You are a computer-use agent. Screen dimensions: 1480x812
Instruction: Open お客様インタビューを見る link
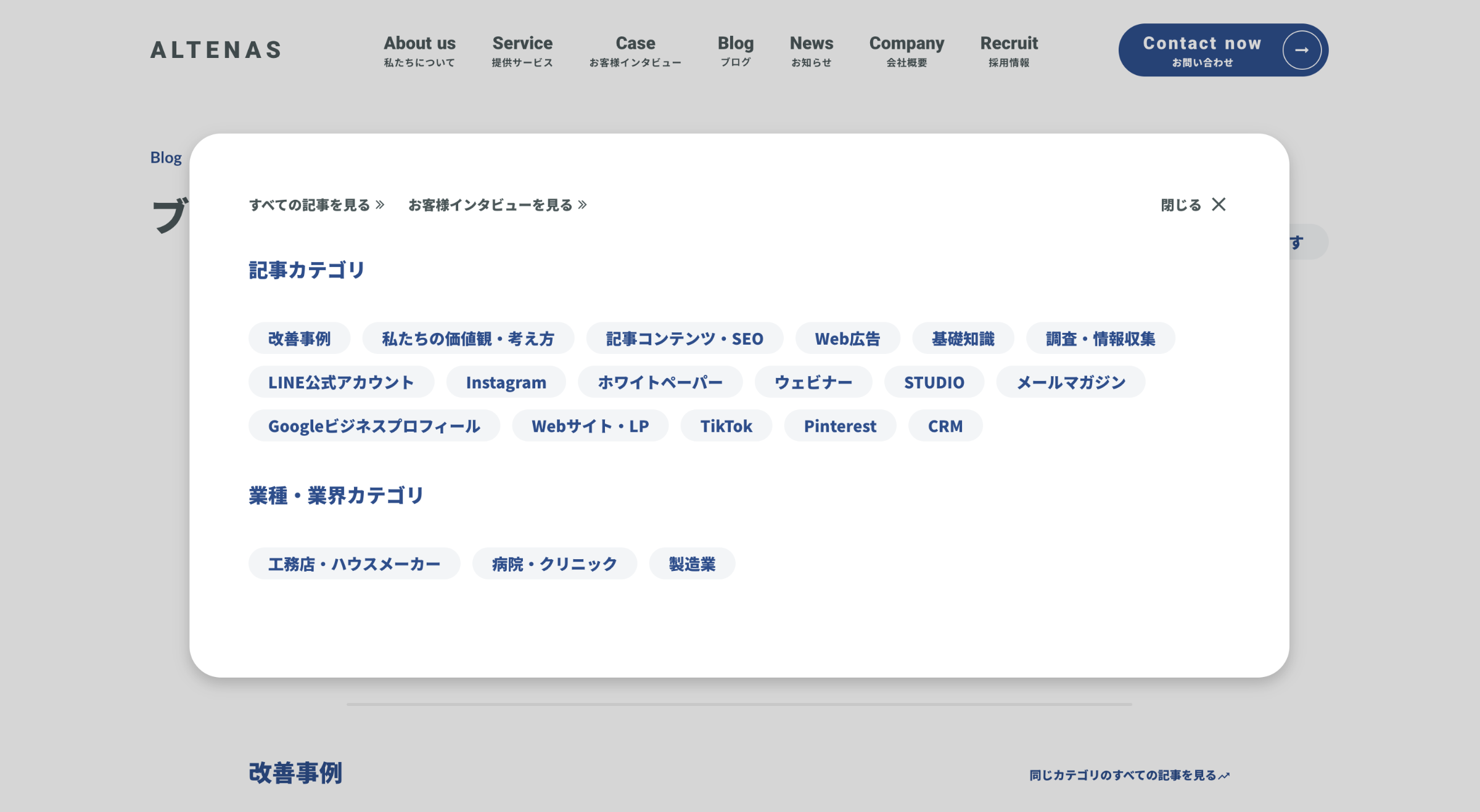click(x=498, y=205)
